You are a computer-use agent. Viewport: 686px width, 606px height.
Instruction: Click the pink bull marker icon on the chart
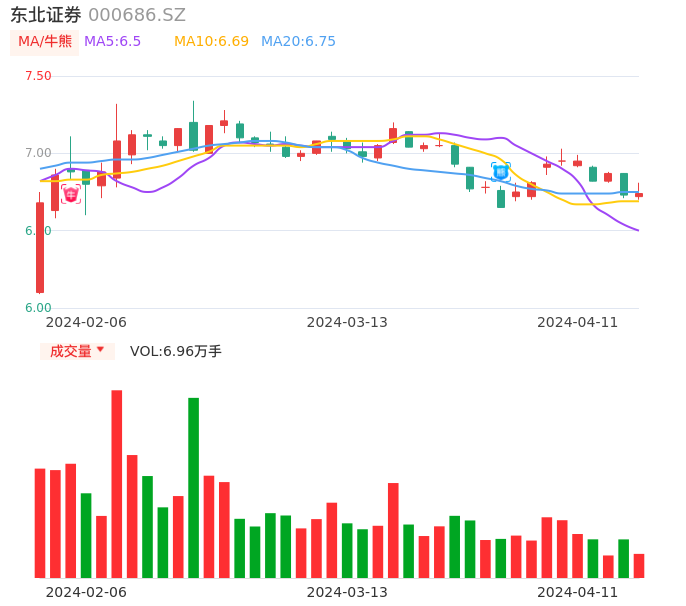pos(71,194)
